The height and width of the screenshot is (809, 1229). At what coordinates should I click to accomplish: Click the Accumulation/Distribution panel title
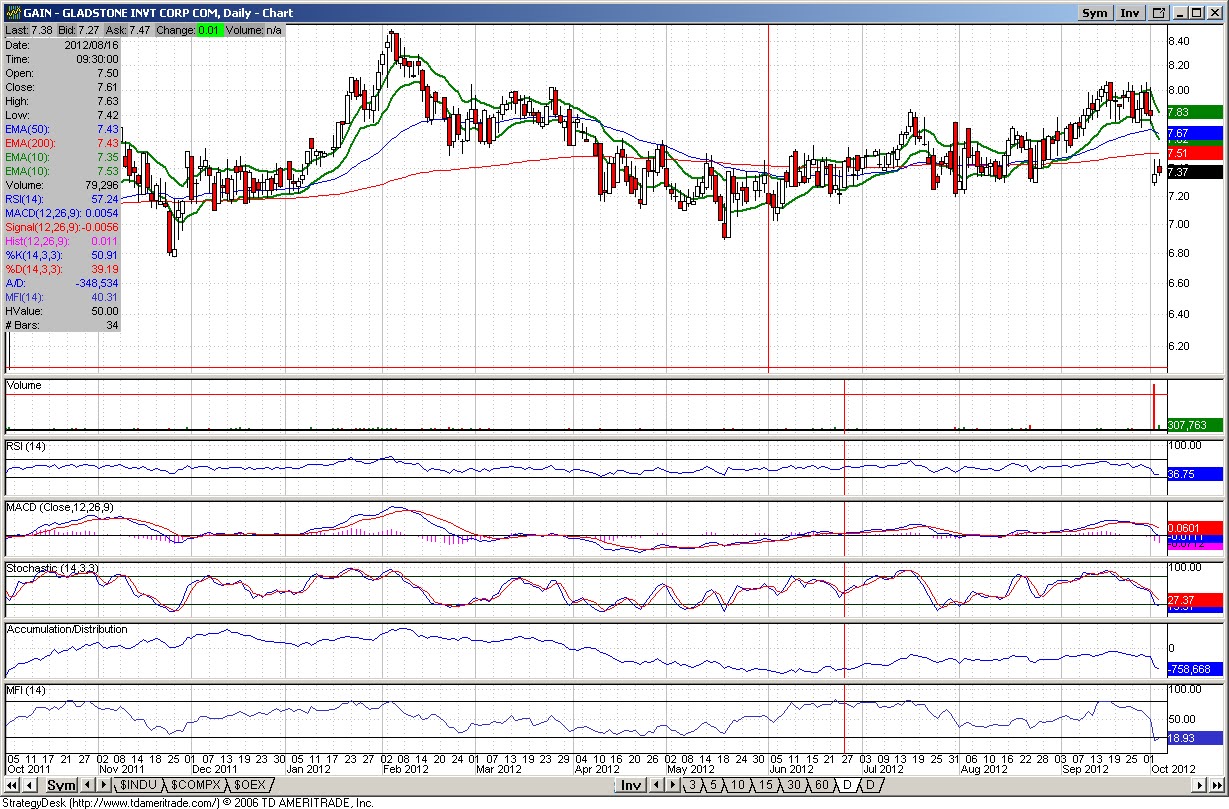[x=67, y=629]
